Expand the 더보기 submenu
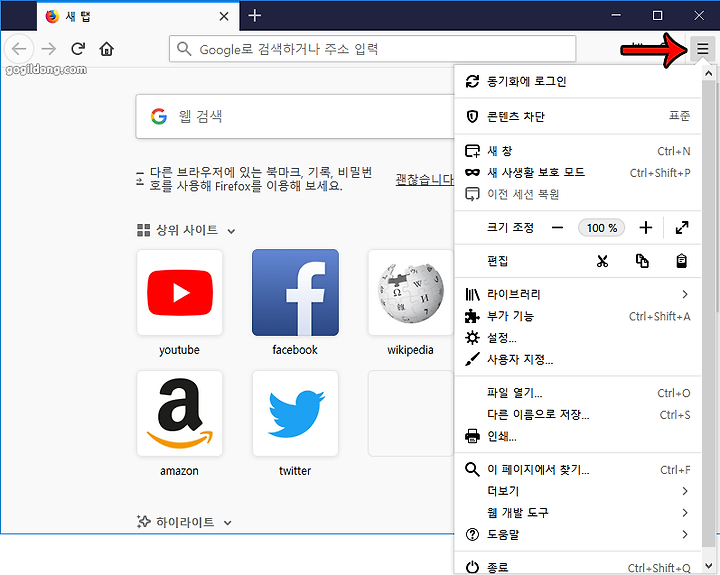Viewport: 720px width, 575px height. [578, 491]
